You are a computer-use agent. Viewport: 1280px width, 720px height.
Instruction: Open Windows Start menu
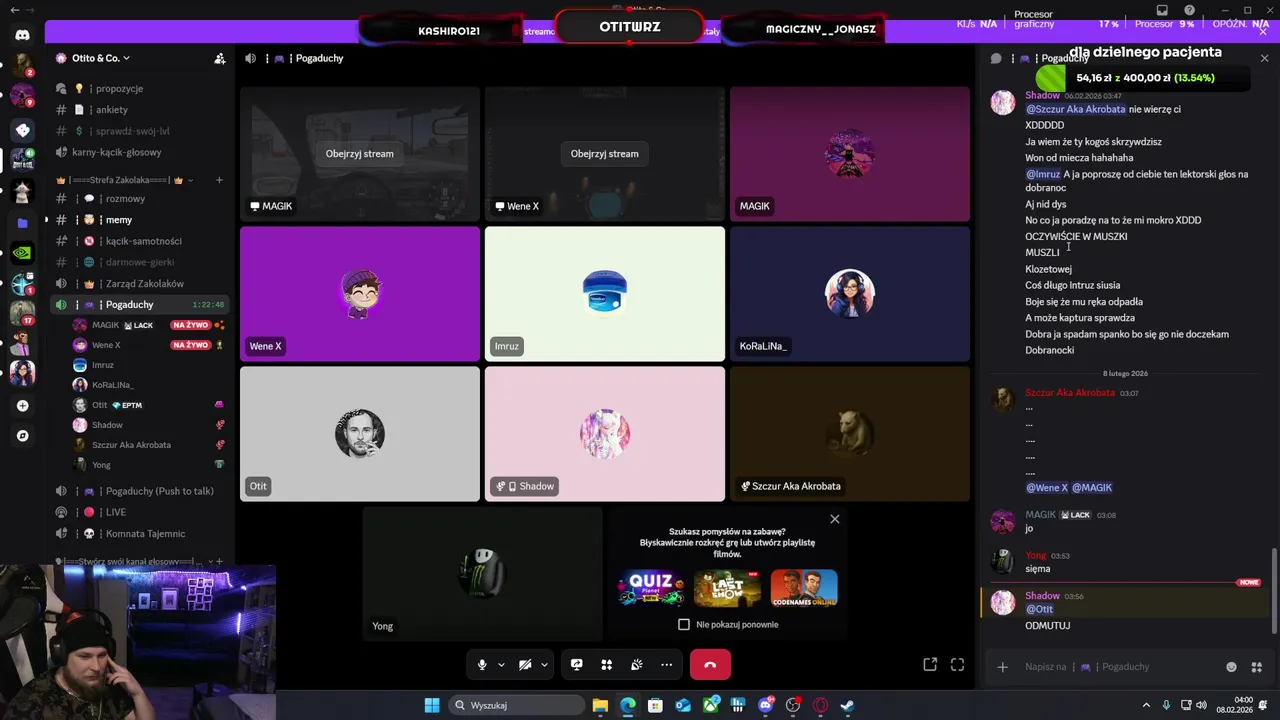point(432,705)
